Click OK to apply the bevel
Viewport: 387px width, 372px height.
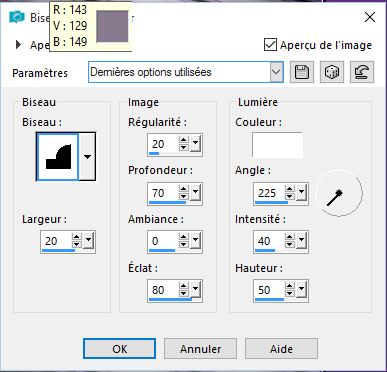(x=119, y=349)
